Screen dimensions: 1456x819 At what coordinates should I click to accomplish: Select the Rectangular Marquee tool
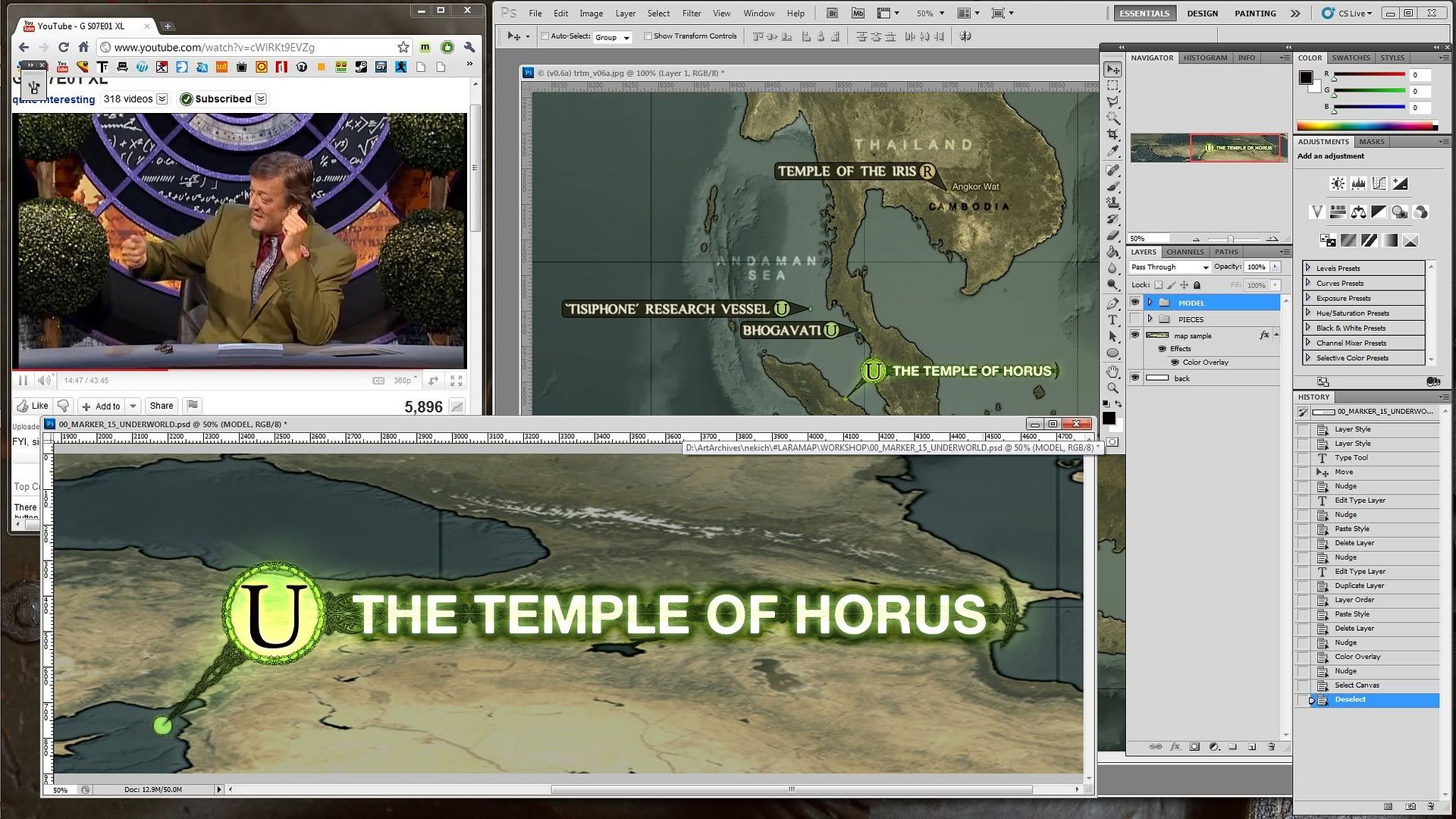[1112, 86]
